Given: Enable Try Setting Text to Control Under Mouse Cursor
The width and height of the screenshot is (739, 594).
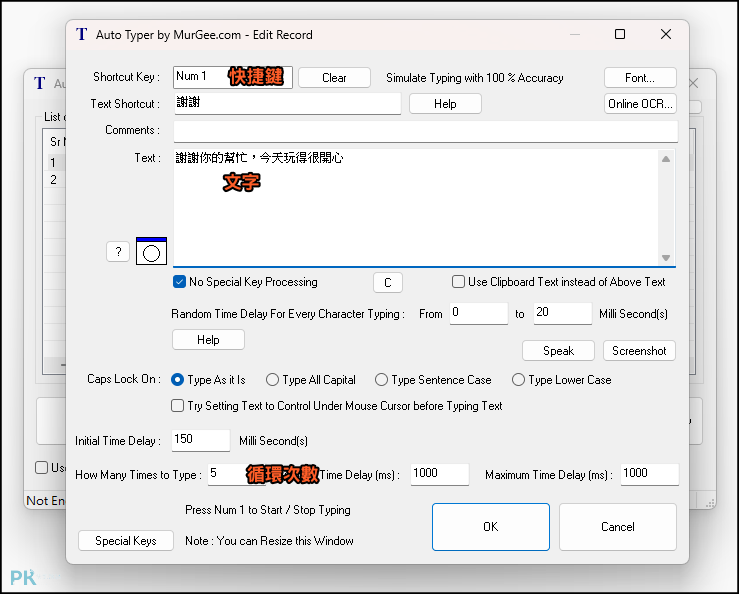Looking at the screenshot, I should point(177,406).
